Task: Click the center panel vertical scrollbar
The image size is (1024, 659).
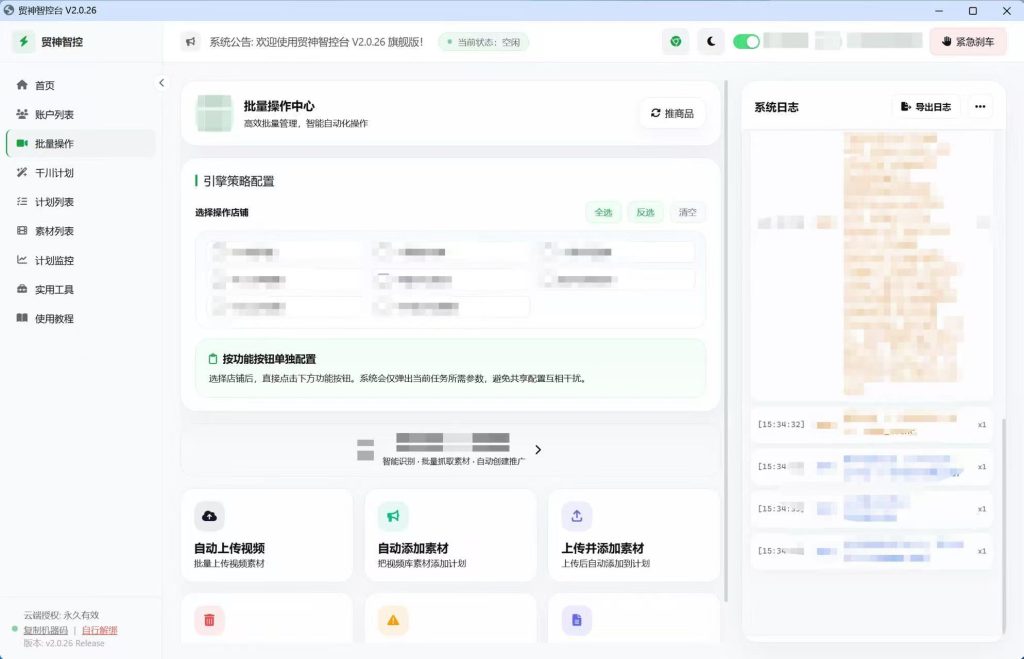Action: 726,341
